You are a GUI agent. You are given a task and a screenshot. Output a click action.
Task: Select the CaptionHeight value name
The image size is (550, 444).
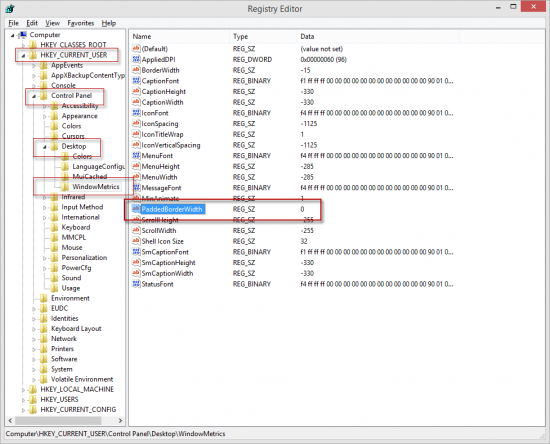click(163, 92)
